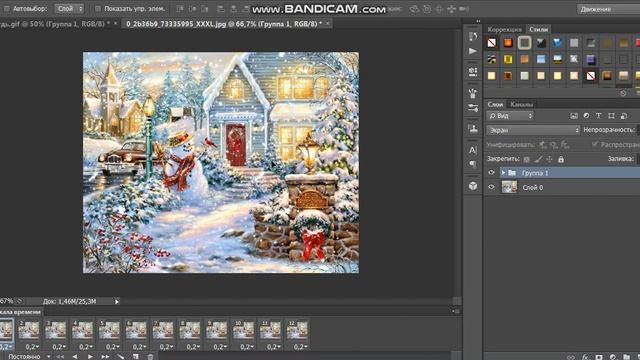
Task: Filter layers by adjustment layer type
Action: click(587, 116)
